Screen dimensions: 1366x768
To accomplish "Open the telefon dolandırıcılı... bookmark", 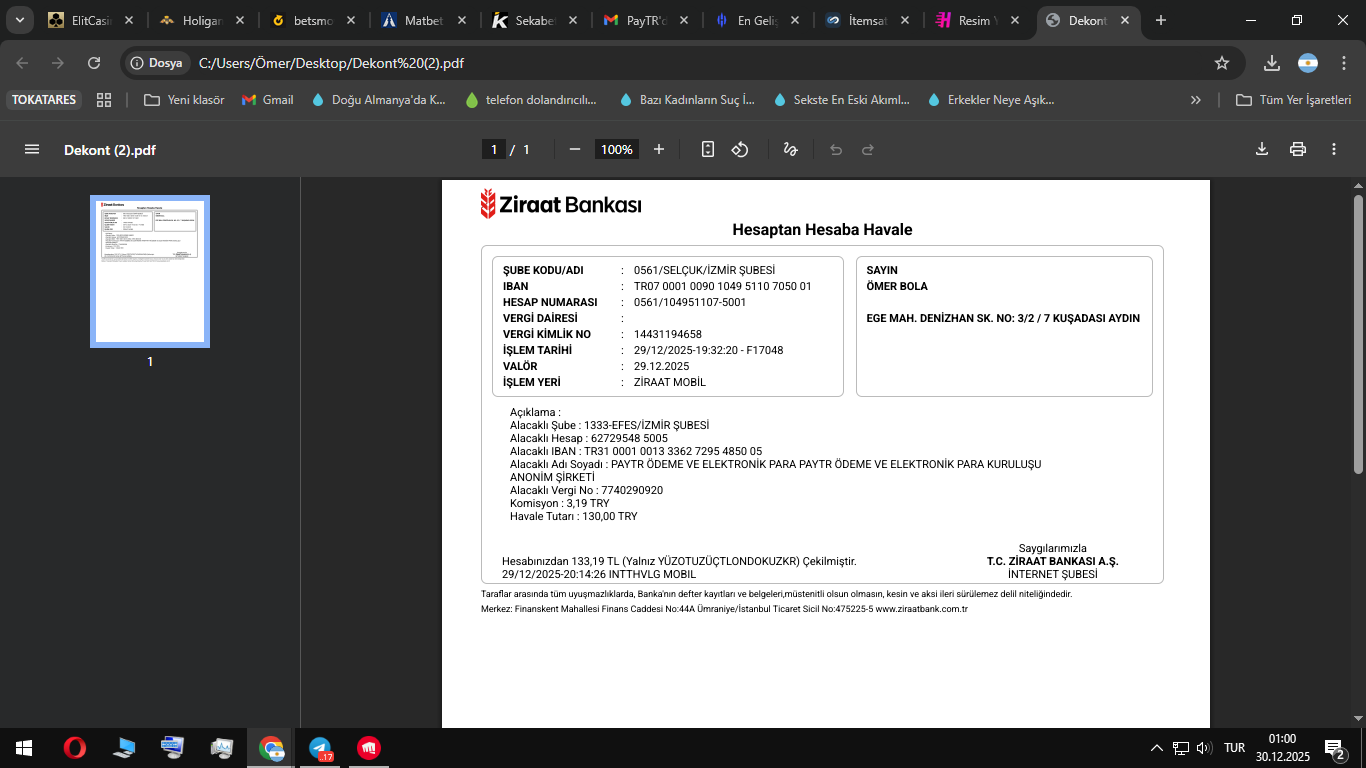I will 531,100.
